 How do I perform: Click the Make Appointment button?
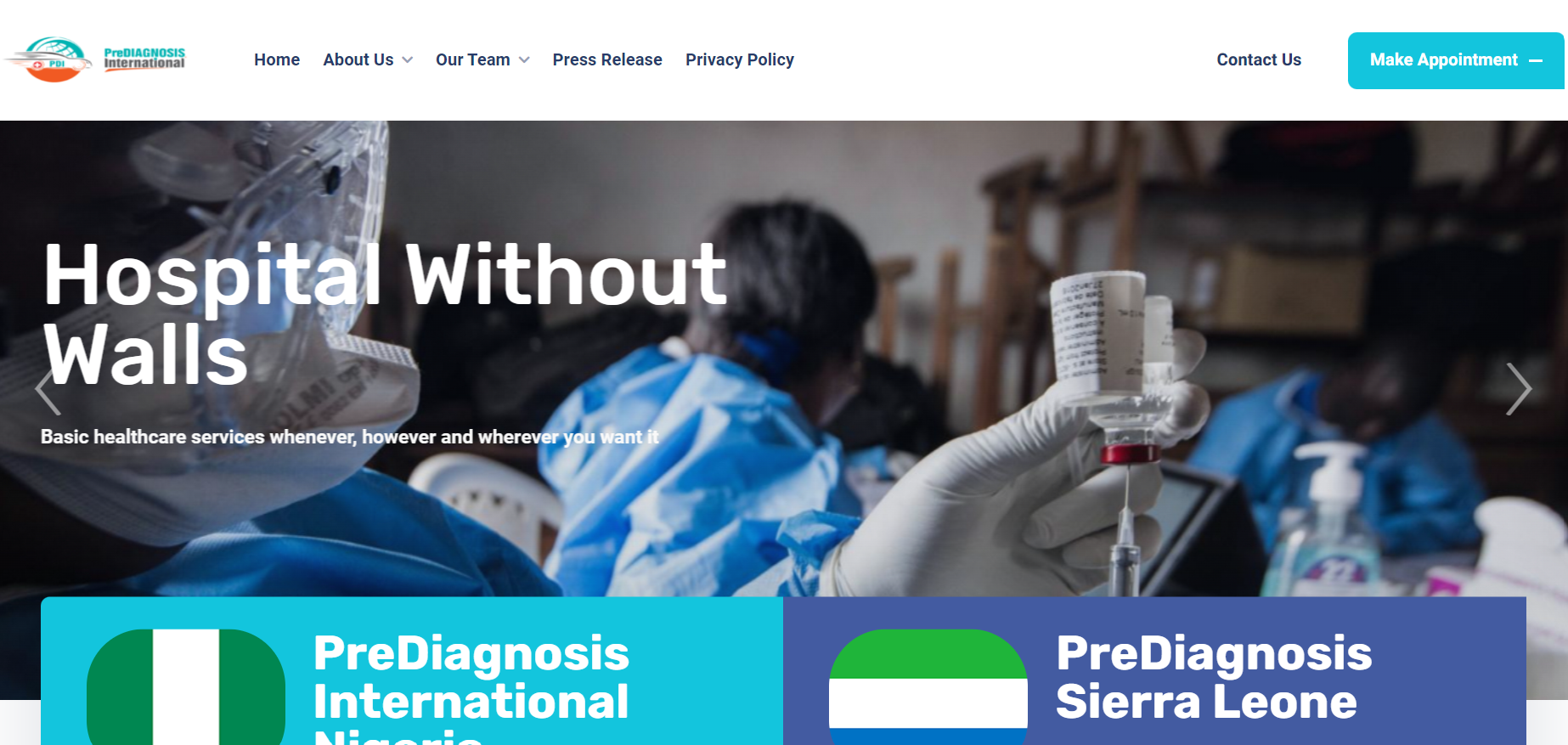pos(1456,60)
